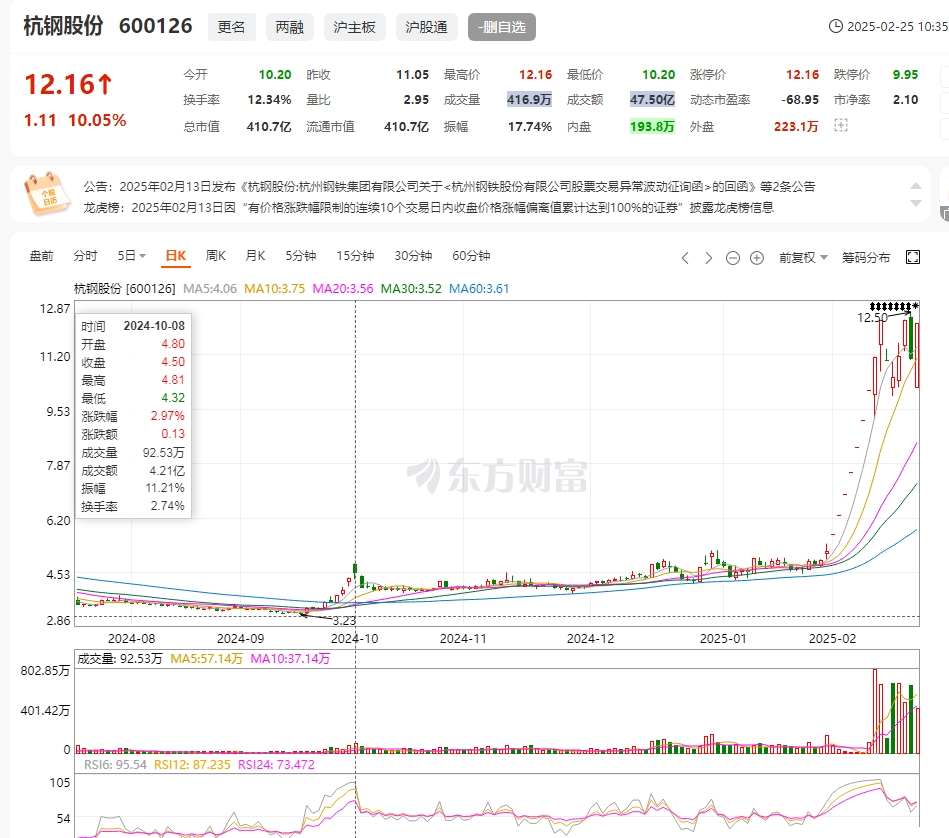Image resolution: width=949 pixels, height=838 pixels.
Task: Open the 公告 announcement link
Action: [x=449, y=186]
